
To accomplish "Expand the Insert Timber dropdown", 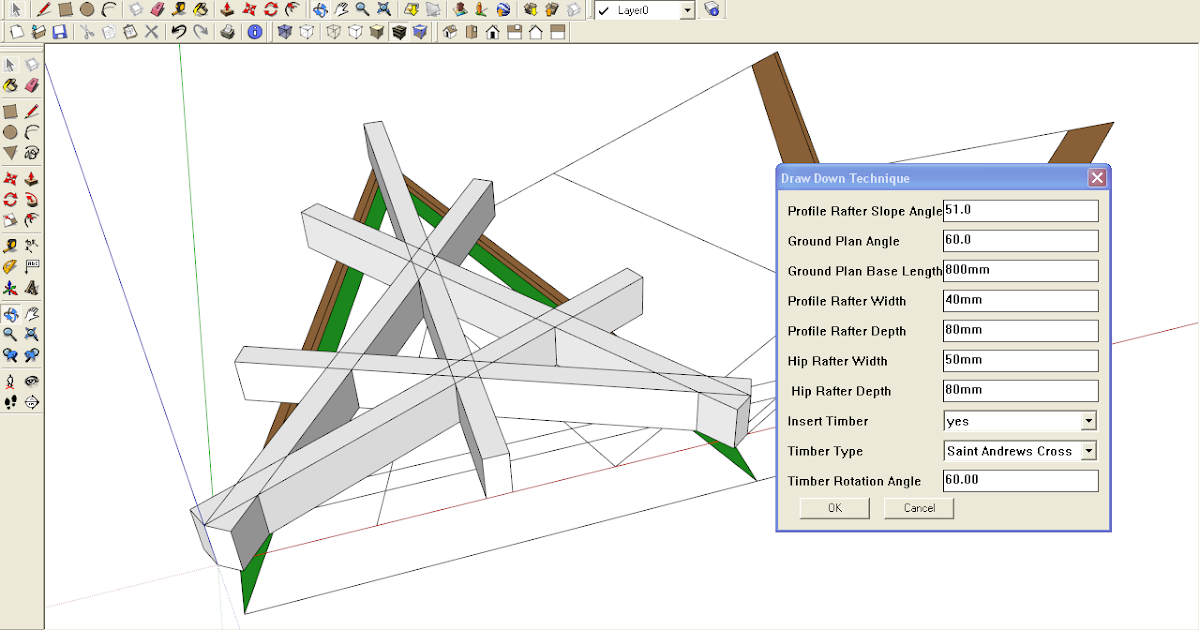I will click(x=1088, y=421).
